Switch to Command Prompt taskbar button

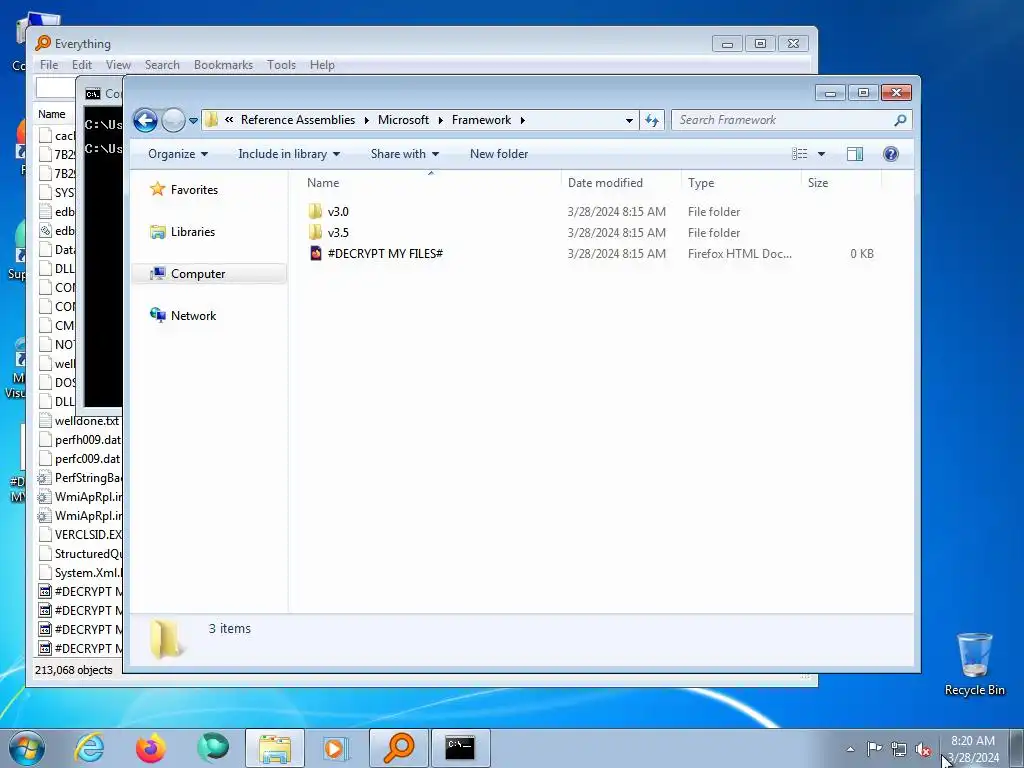[x=460, y=748]
